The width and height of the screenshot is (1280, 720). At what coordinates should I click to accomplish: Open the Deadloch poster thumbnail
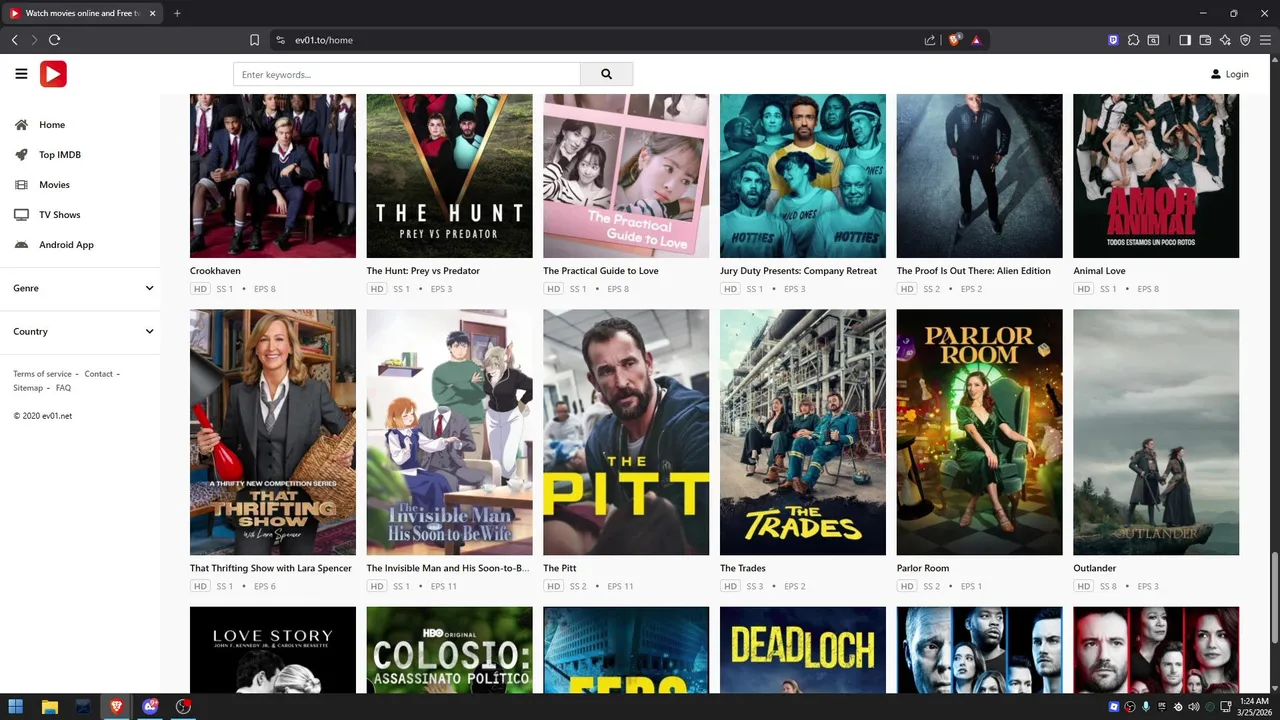click(803, 650)
